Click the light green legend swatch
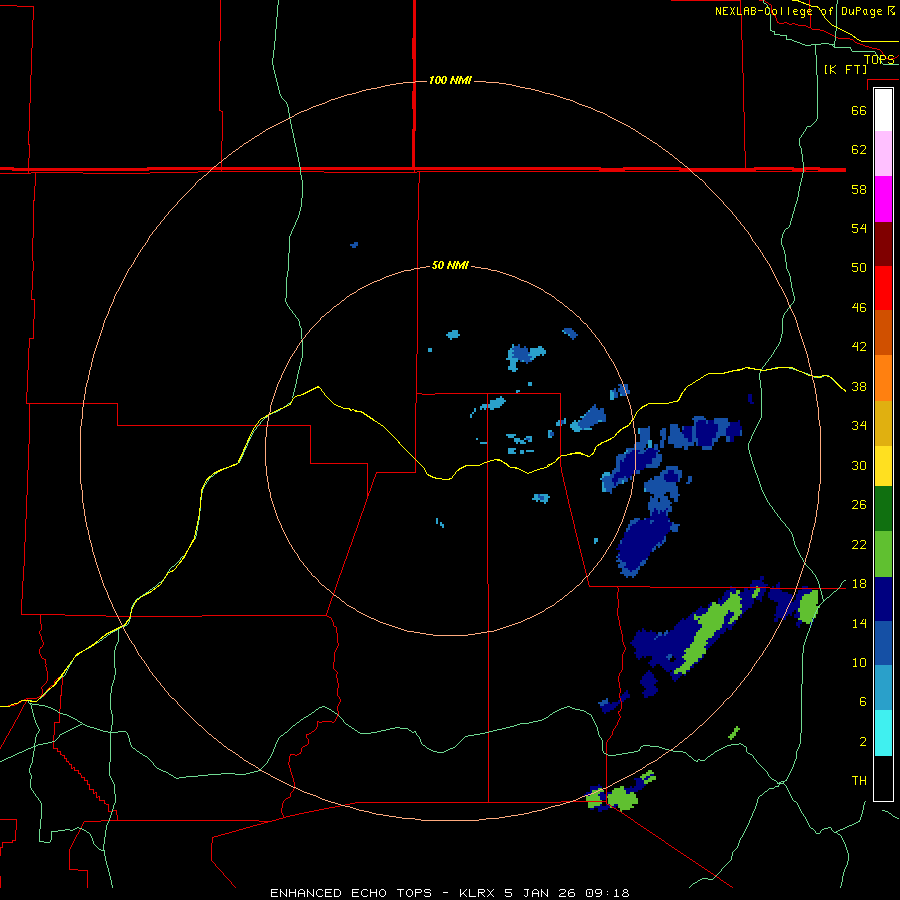The height and width of the screenshot is (900, 900). tap(883, 554)
